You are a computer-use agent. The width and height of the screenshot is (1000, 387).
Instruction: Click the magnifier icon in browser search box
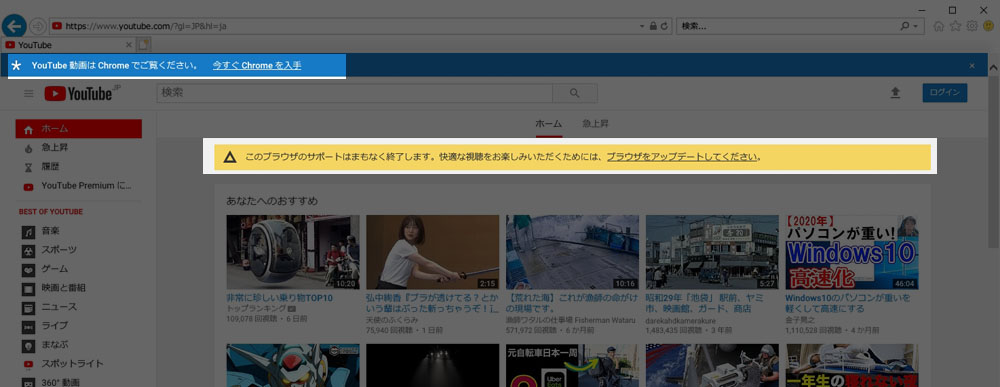click(904, 26)
